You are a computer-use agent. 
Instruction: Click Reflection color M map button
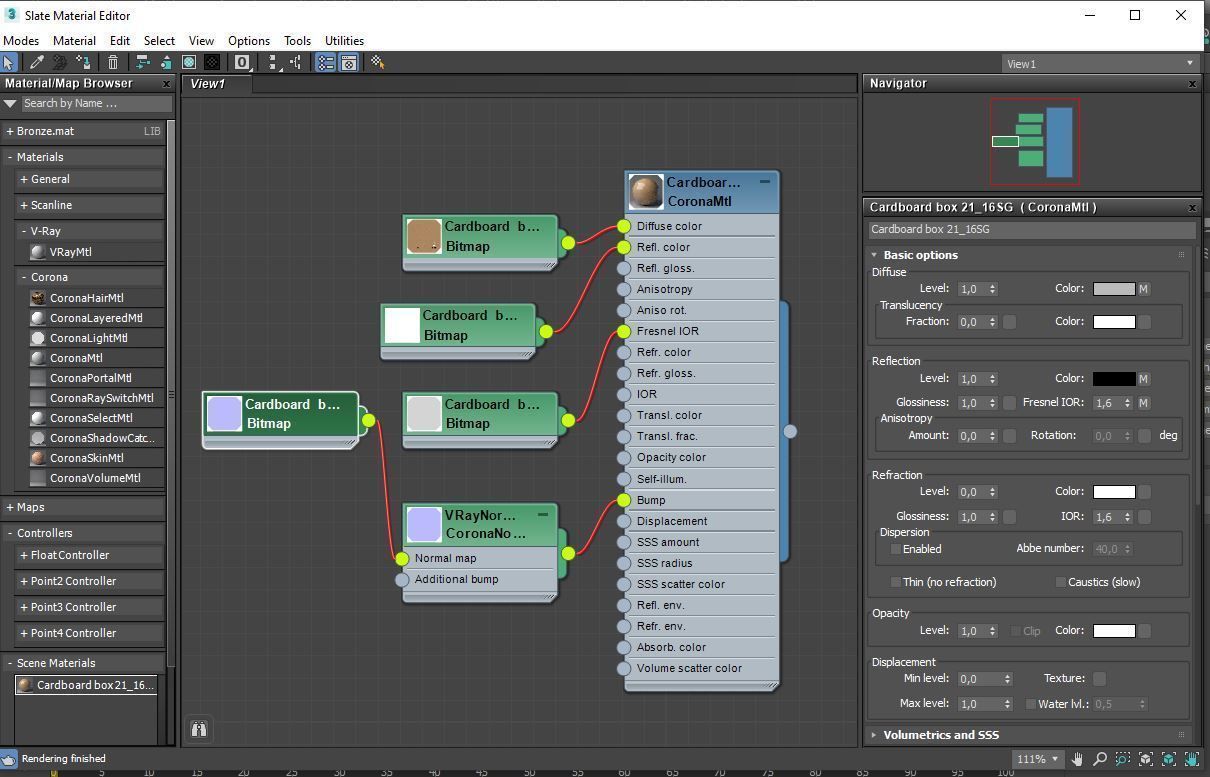(1144, 379)
